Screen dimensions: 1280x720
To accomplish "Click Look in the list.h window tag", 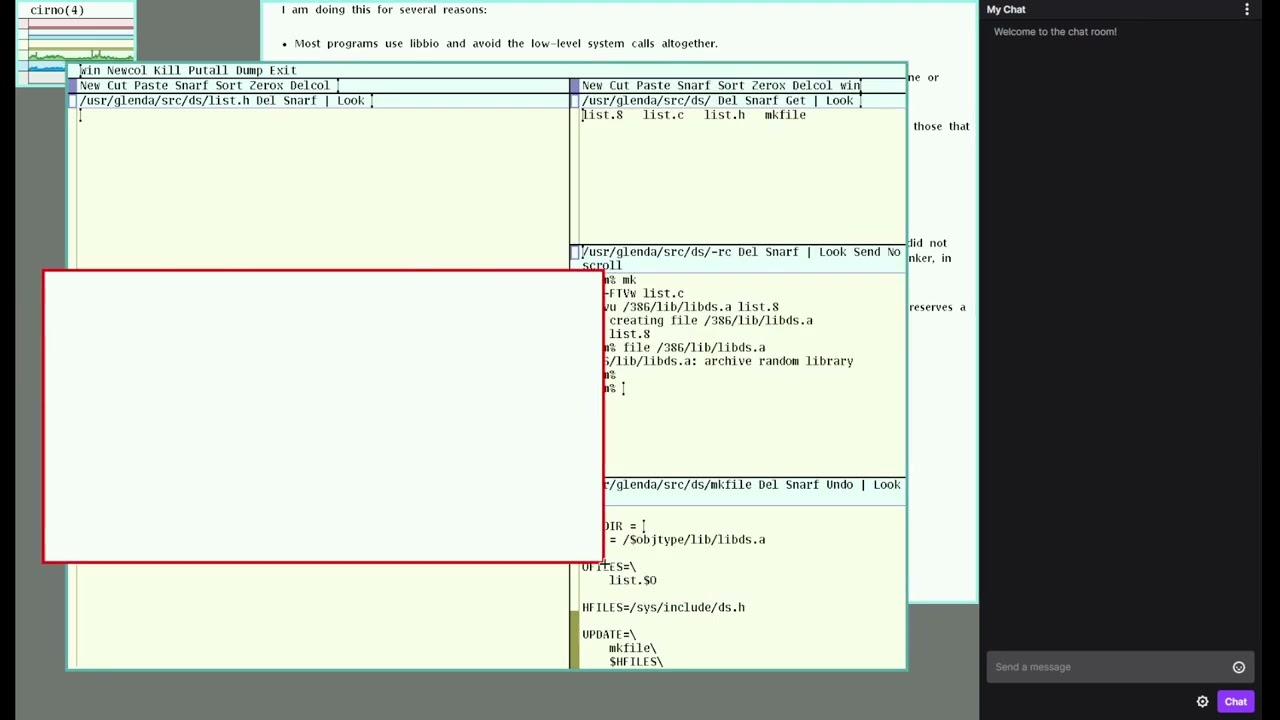I will [x=351, y=101].
